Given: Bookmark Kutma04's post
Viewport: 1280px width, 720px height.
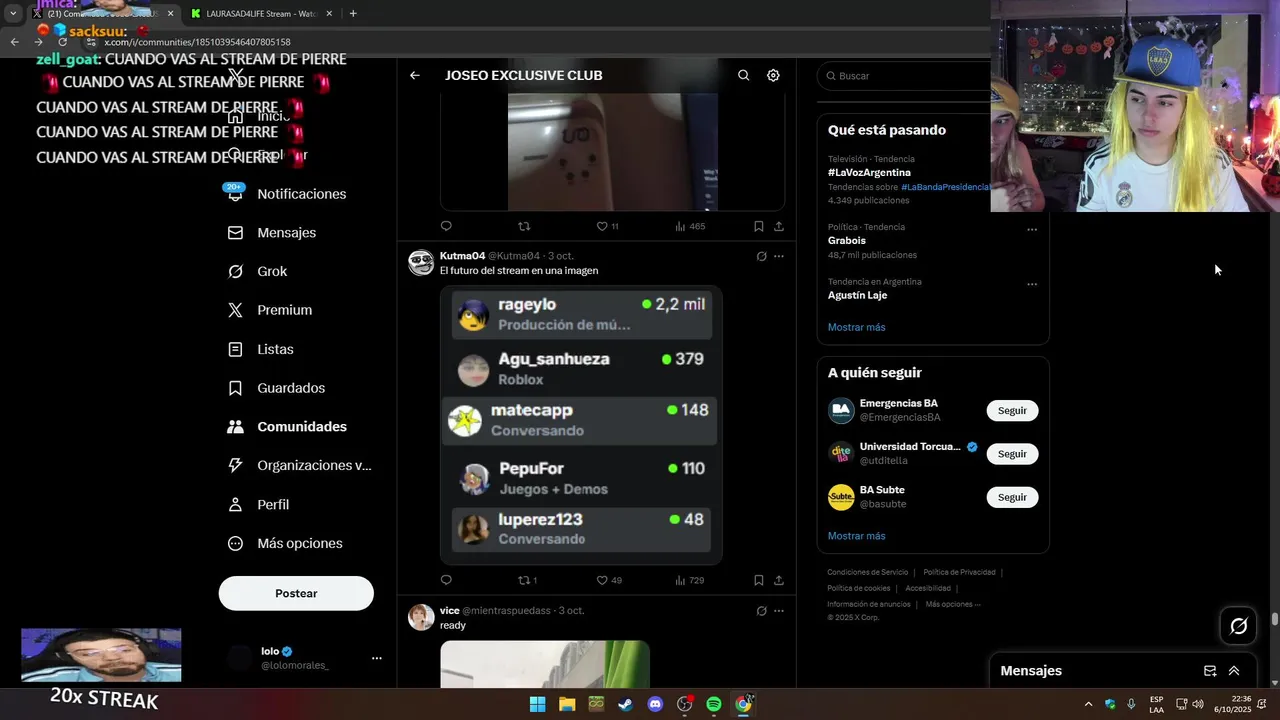Looking at the screenshot, I should (759, 580).
